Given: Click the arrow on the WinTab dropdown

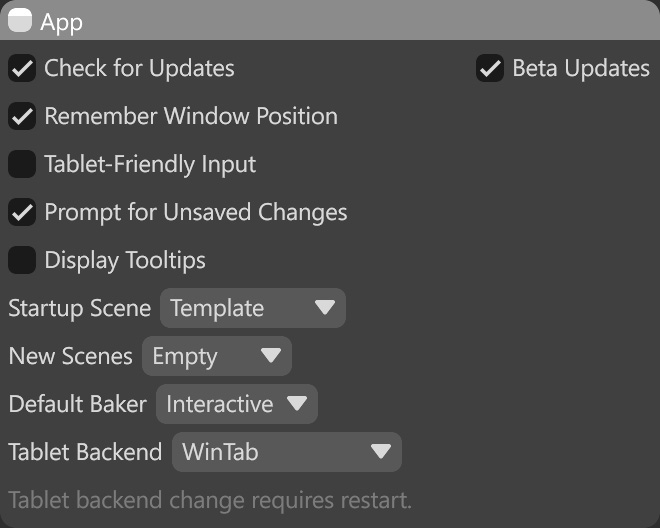Looking at the screenshot, I should [x=380, y=453].
